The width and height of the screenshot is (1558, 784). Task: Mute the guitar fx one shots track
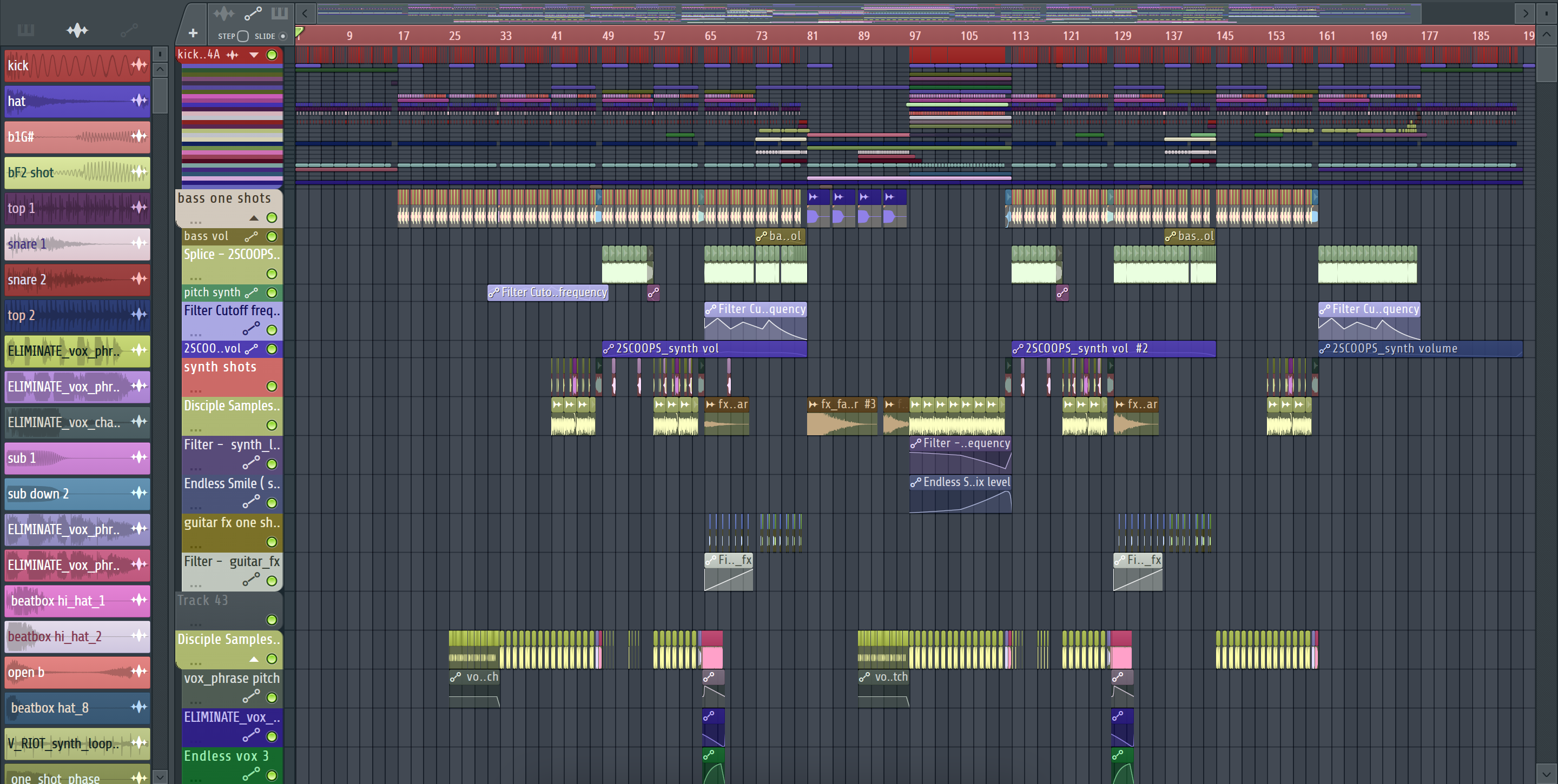pyautogui.click(x=272, y=542)
